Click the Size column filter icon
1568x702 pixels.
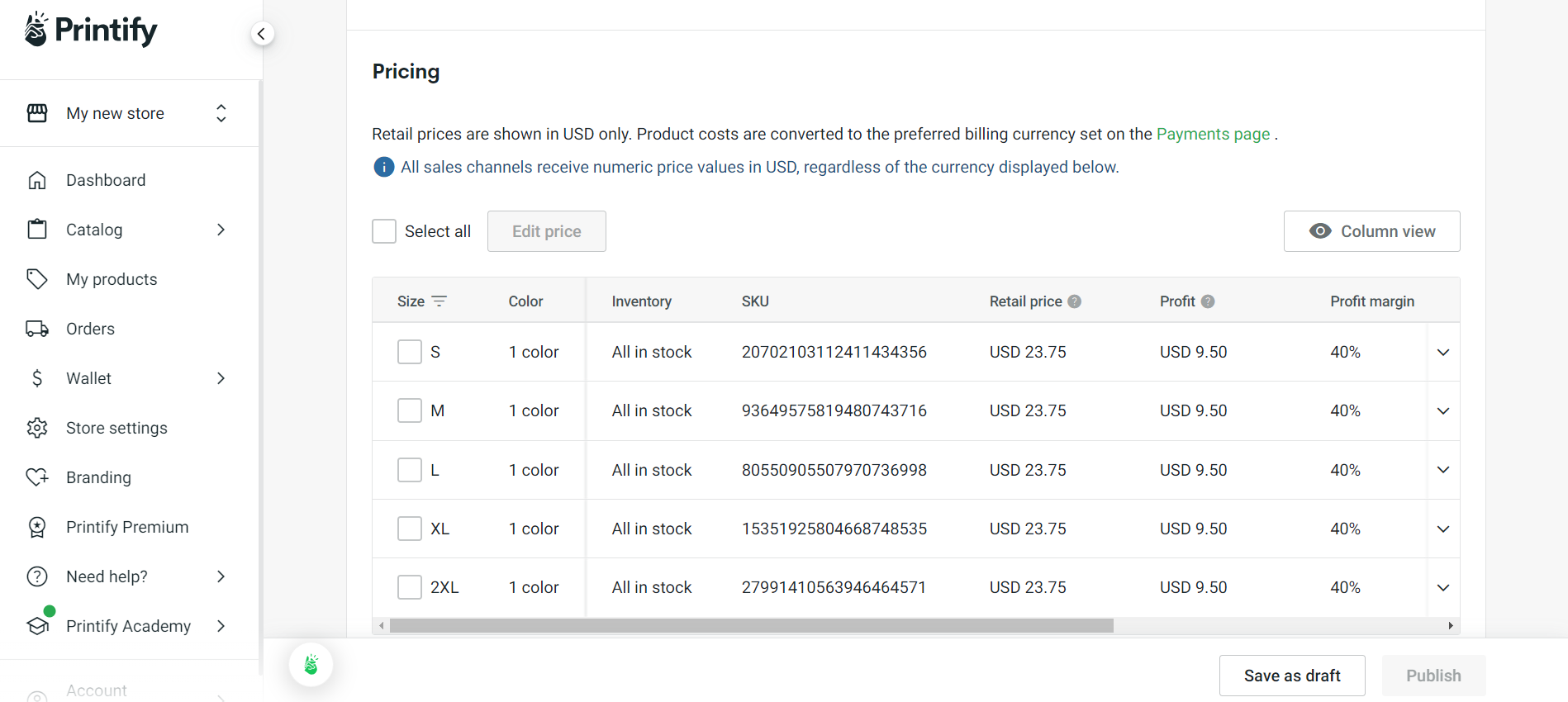click(440, 301)
